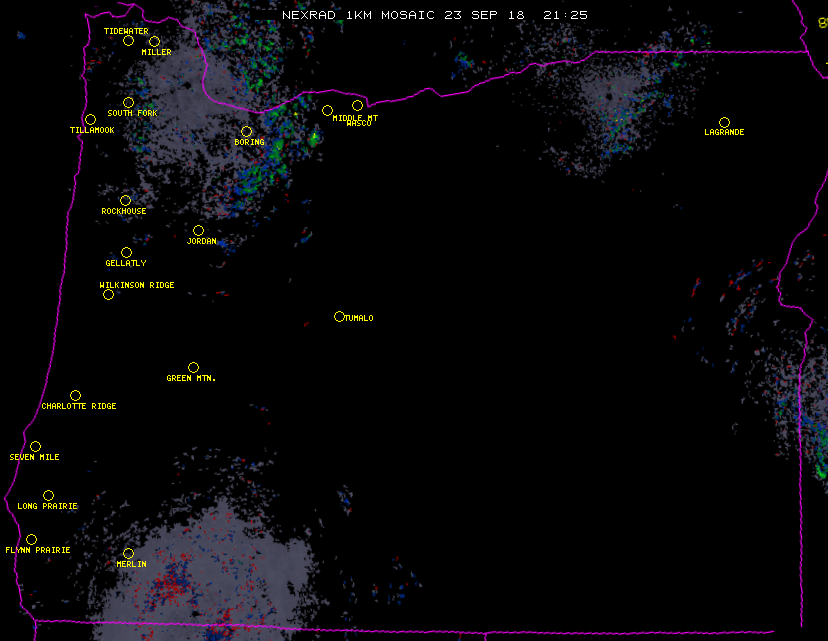828x641 pixels.
Task: Click the Long Prairie station circle
Action: tap(48, 495)
